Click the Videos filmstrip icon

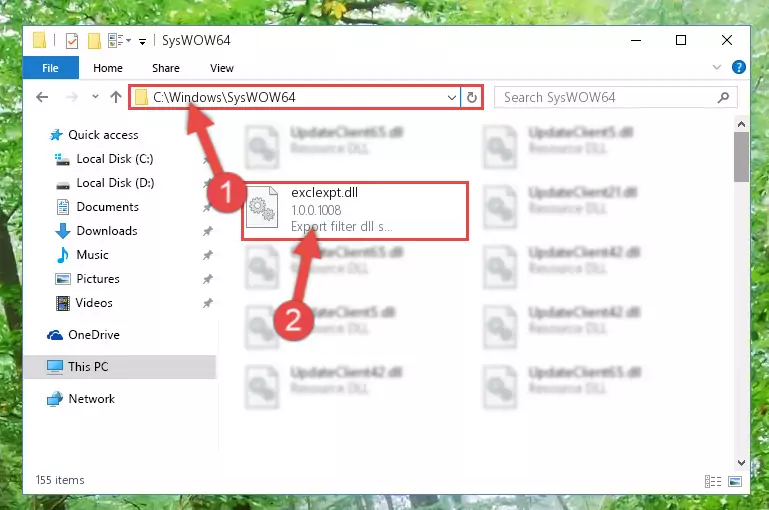pyautogui.click(x=62, y=303)
